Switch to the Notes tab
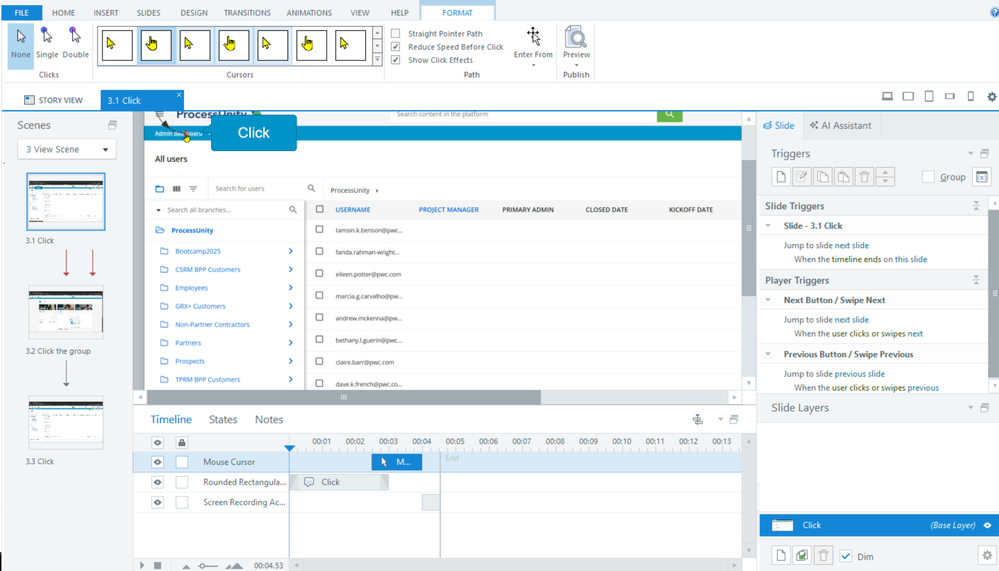999x571 pixels. tap(269, 419)
